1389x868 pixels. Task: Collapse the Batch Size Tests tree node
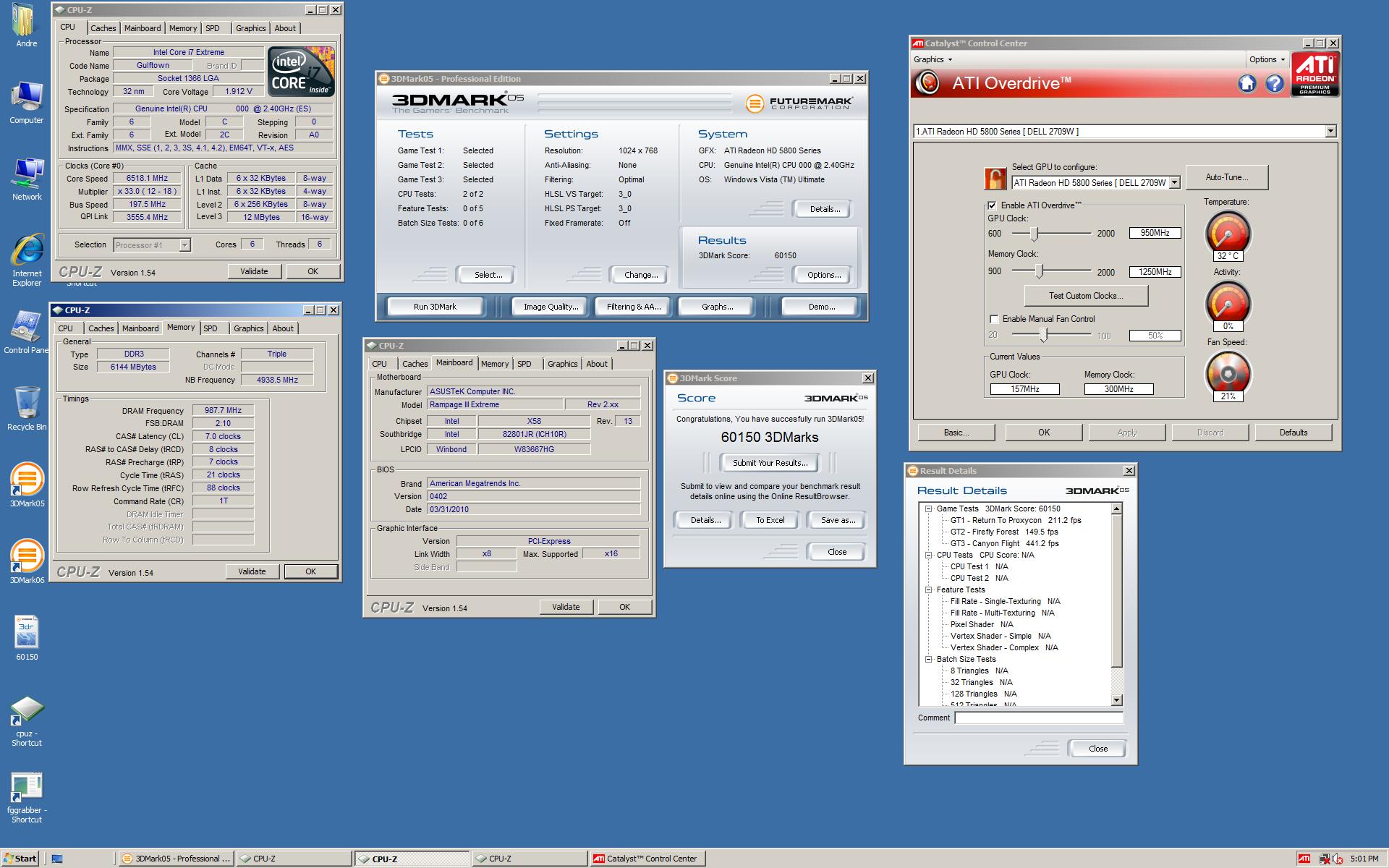[929, 659]
